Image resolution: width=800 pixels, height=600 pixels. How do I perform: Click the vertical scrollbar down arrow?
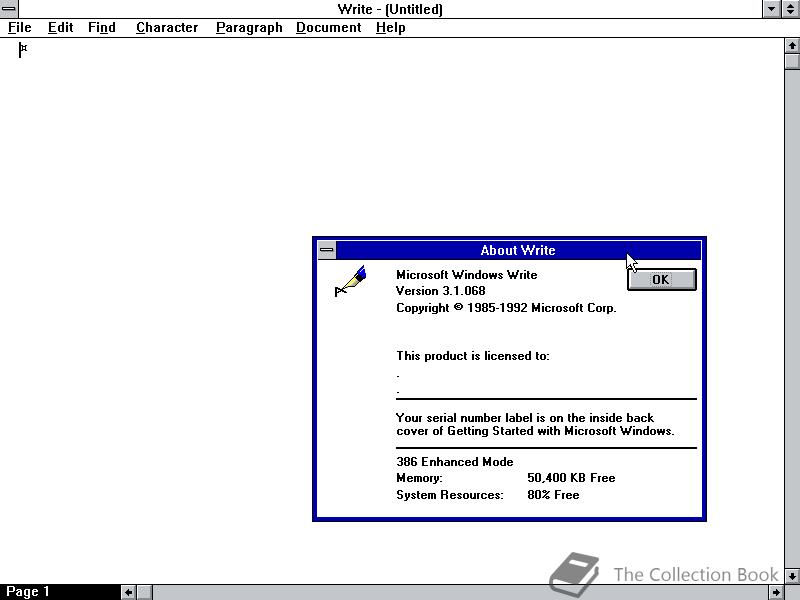click(792, 576)
